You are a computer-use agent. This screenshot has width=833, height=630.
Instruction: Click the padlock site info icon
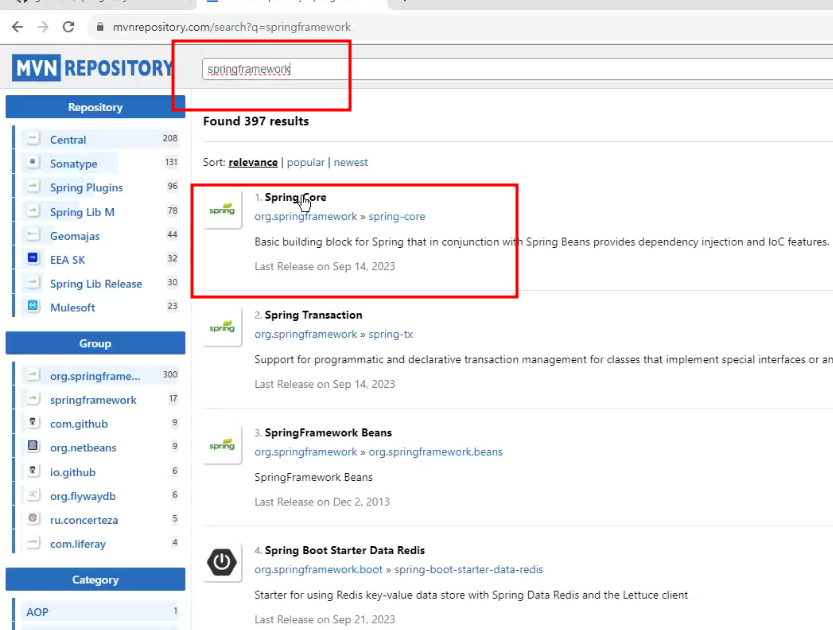pyautogui.click(x=100, y=27)
